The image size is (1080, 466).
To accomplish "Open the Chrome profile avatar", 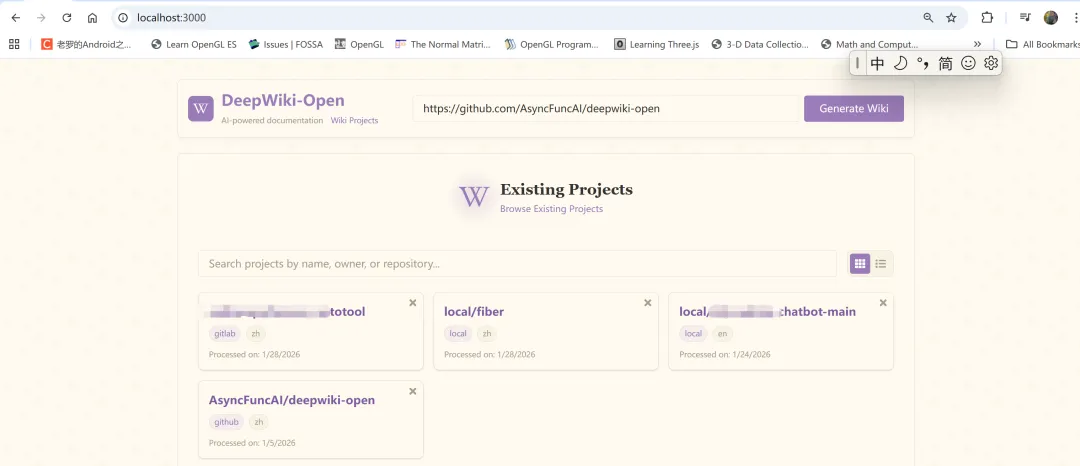I will click(x=1050, y=18).
